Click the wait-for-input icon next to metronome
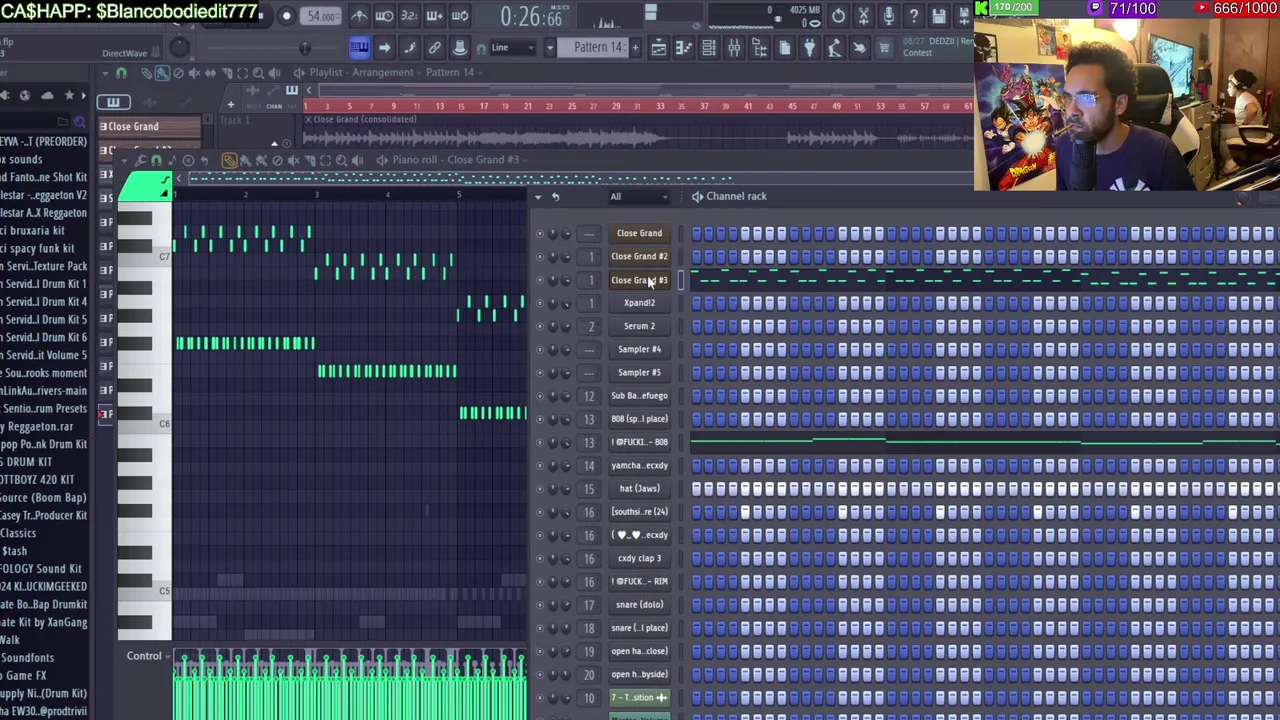 384,16
